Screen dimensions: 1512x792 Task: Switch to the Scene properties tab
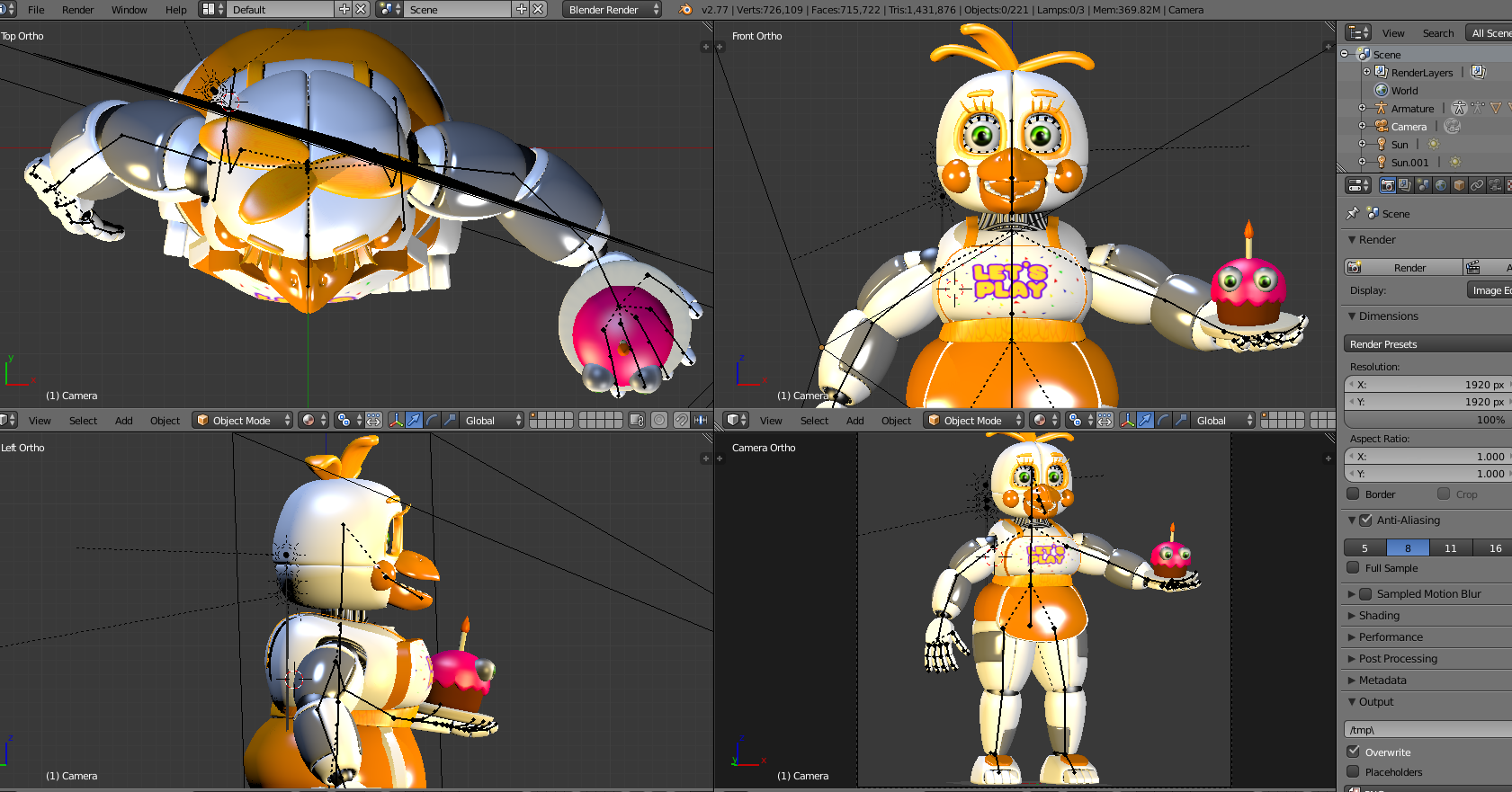pyautogui.click(x=1423, y=185)
